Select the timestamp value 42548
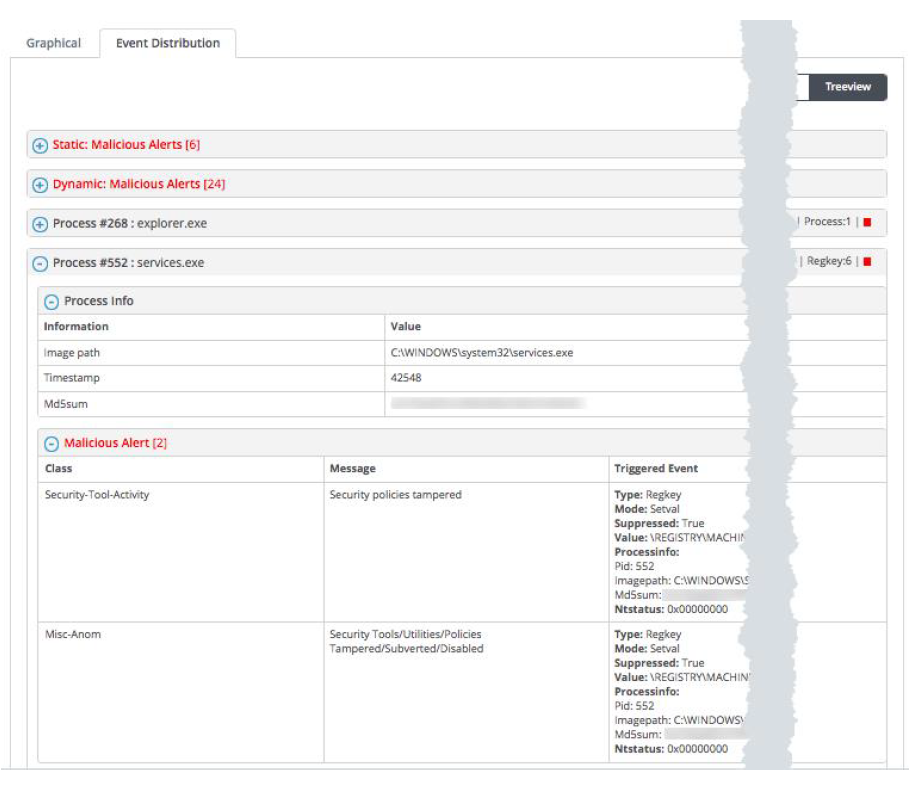 [406, 378]
